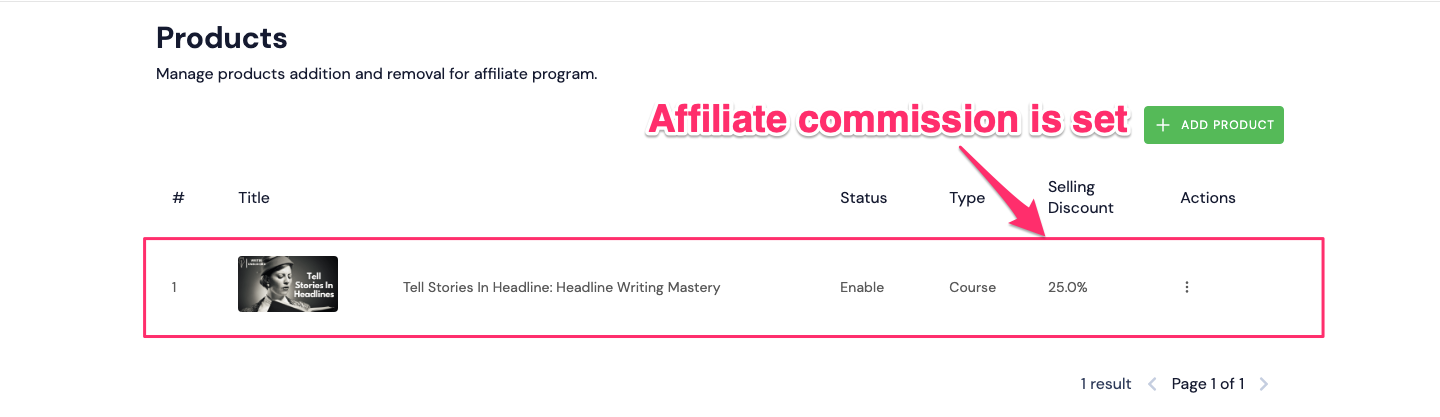Open the three-dot actions menu for the course
Screen dimensions: 1440x417
point(1187,287)
